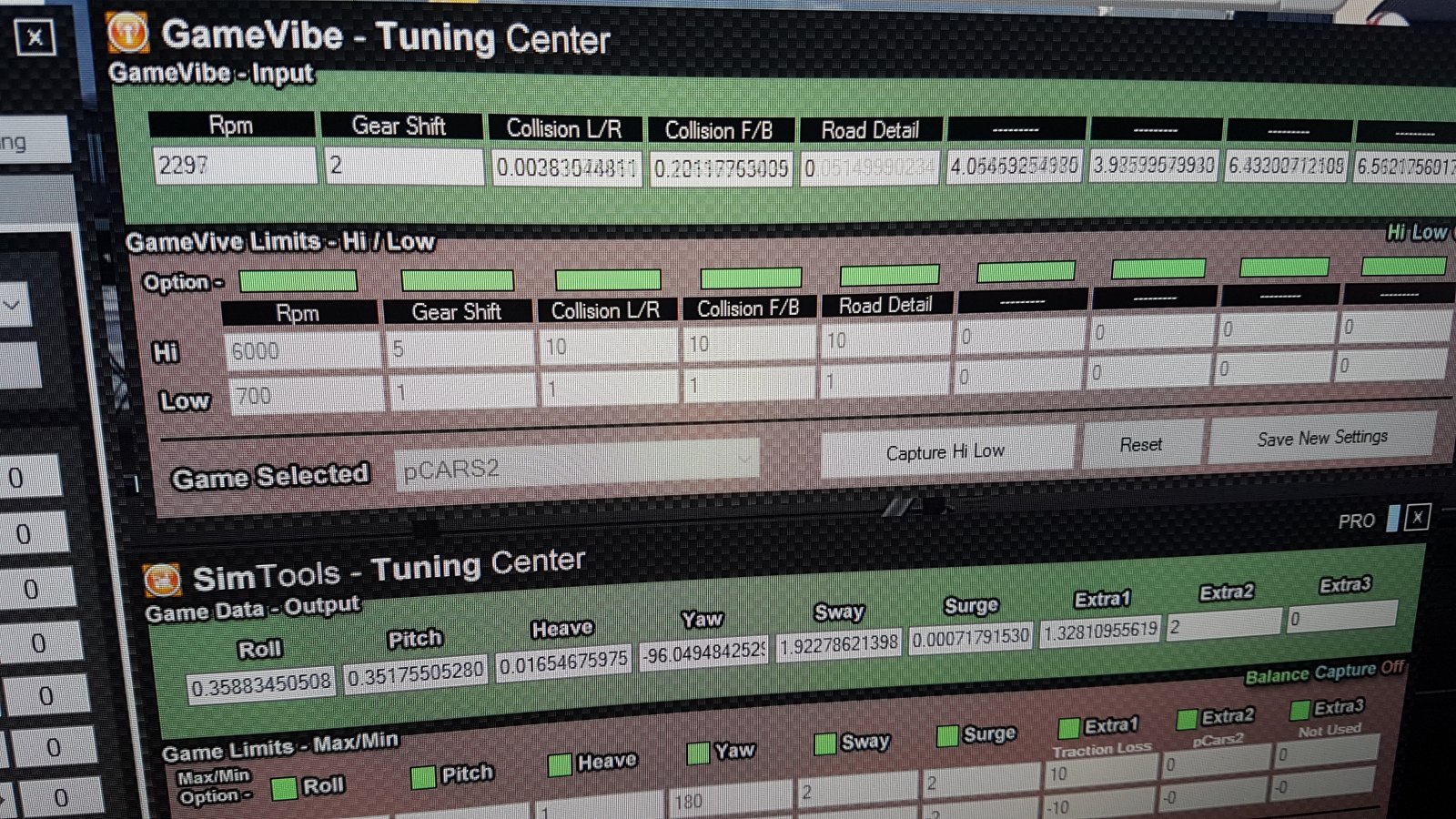Toggle the Collision F/B option green box
The width and height of the screenshot is (1456, 819).
(x=751, y=277)
